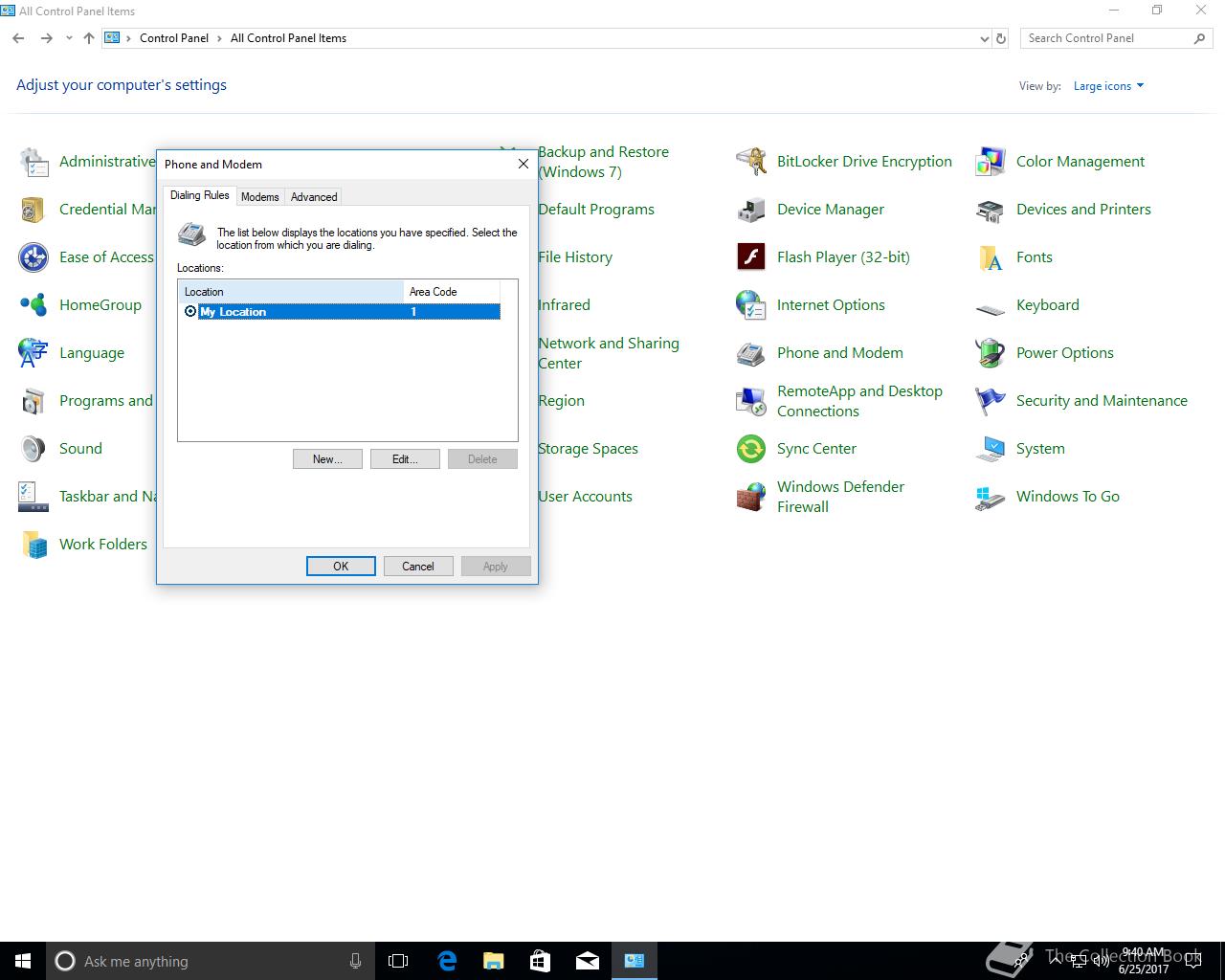Open Security and Maintenance icon
The image size is (1225, 980).
click(991, 401)
